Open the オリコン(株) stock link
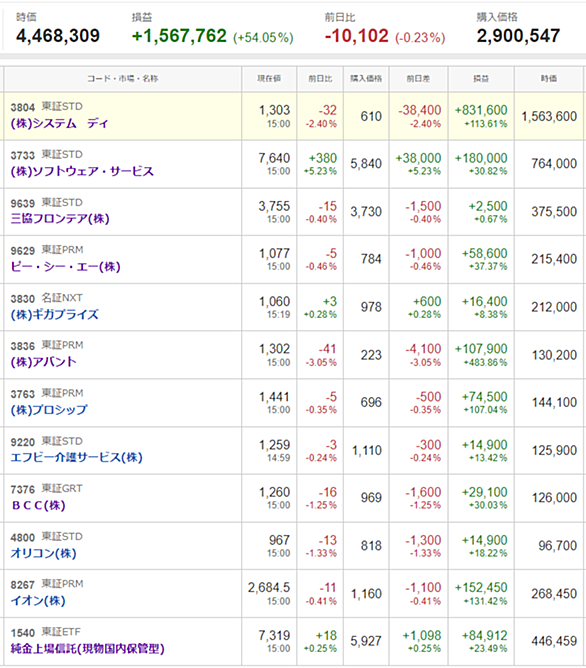The width and height of the screenshot is (586, 668). pyautogui.click(x=43, y=553)
